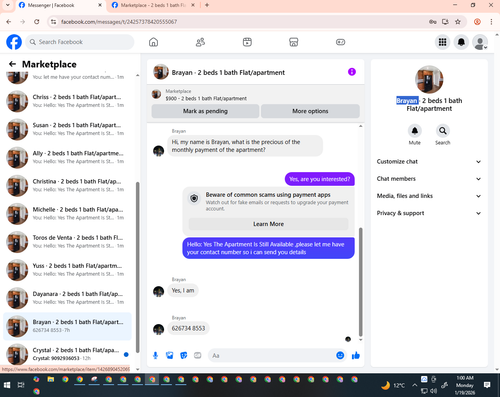This screenshot has height=397, width=500.
Task: Open the Gaming icon in top navigation
Action: point(340,42)
